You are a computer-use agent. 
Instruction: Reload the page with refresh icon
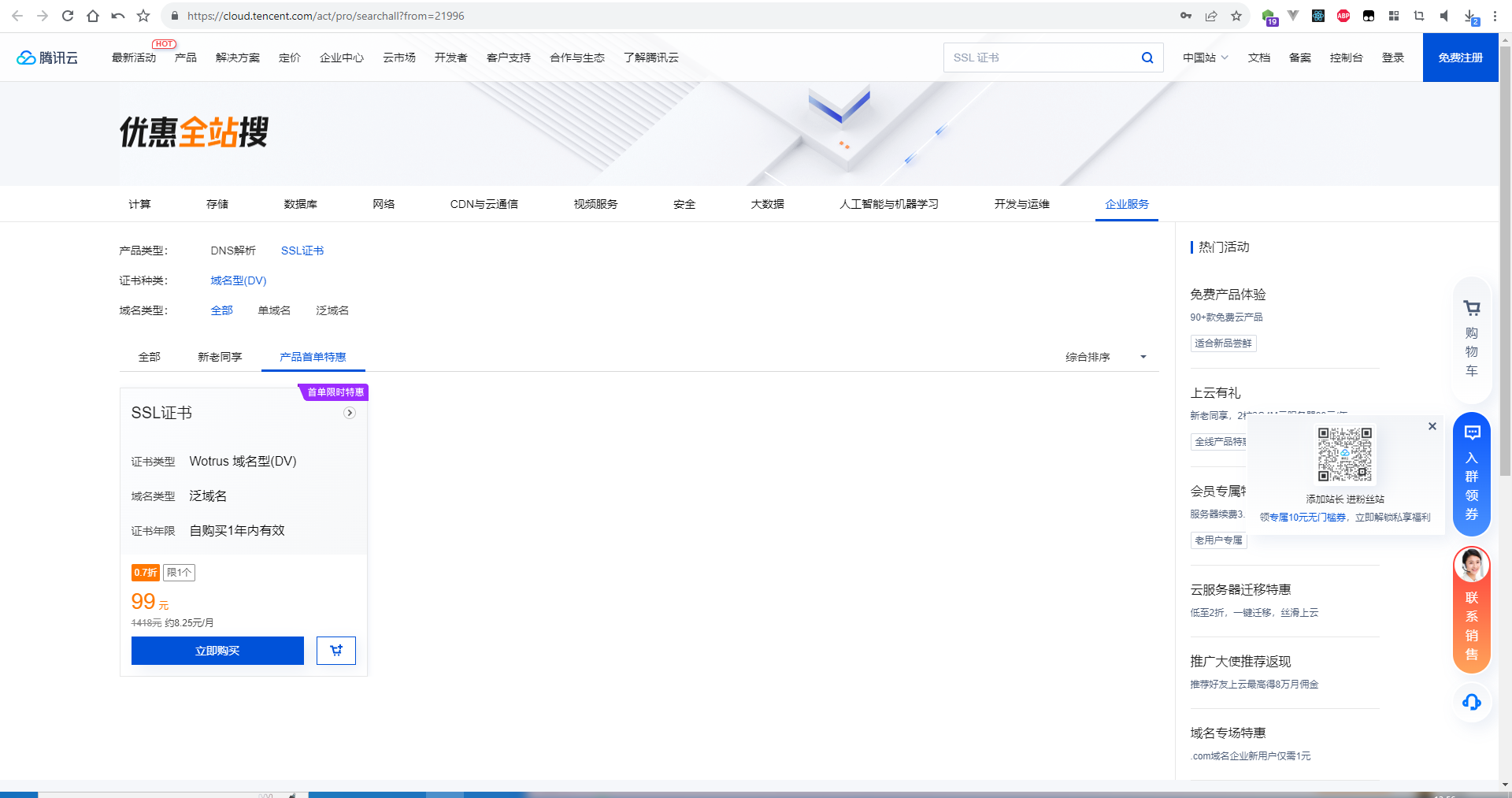(68, 16)
